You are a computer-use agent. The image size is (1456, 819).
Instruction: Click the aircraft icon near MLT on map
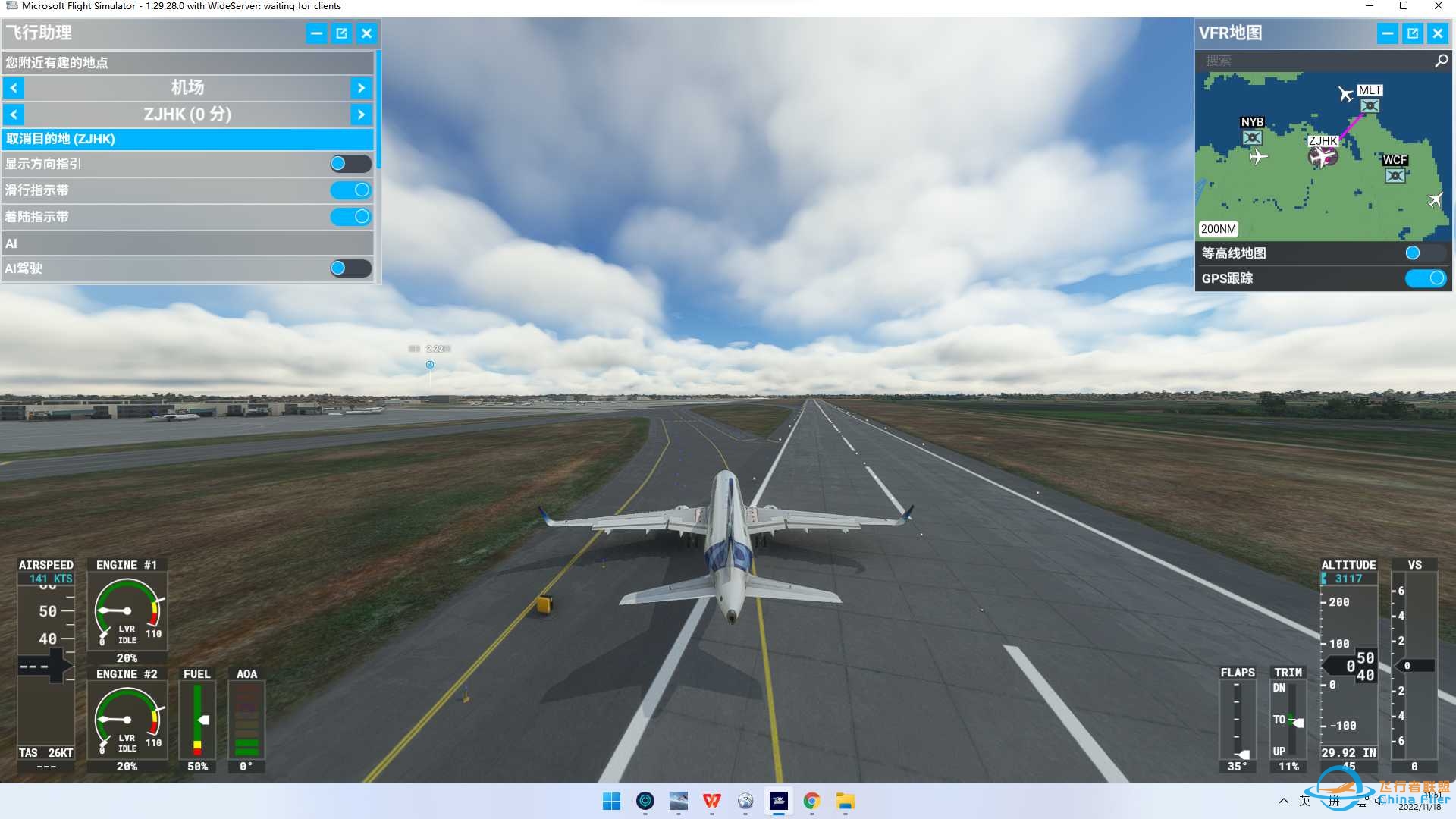point(1345,94)
